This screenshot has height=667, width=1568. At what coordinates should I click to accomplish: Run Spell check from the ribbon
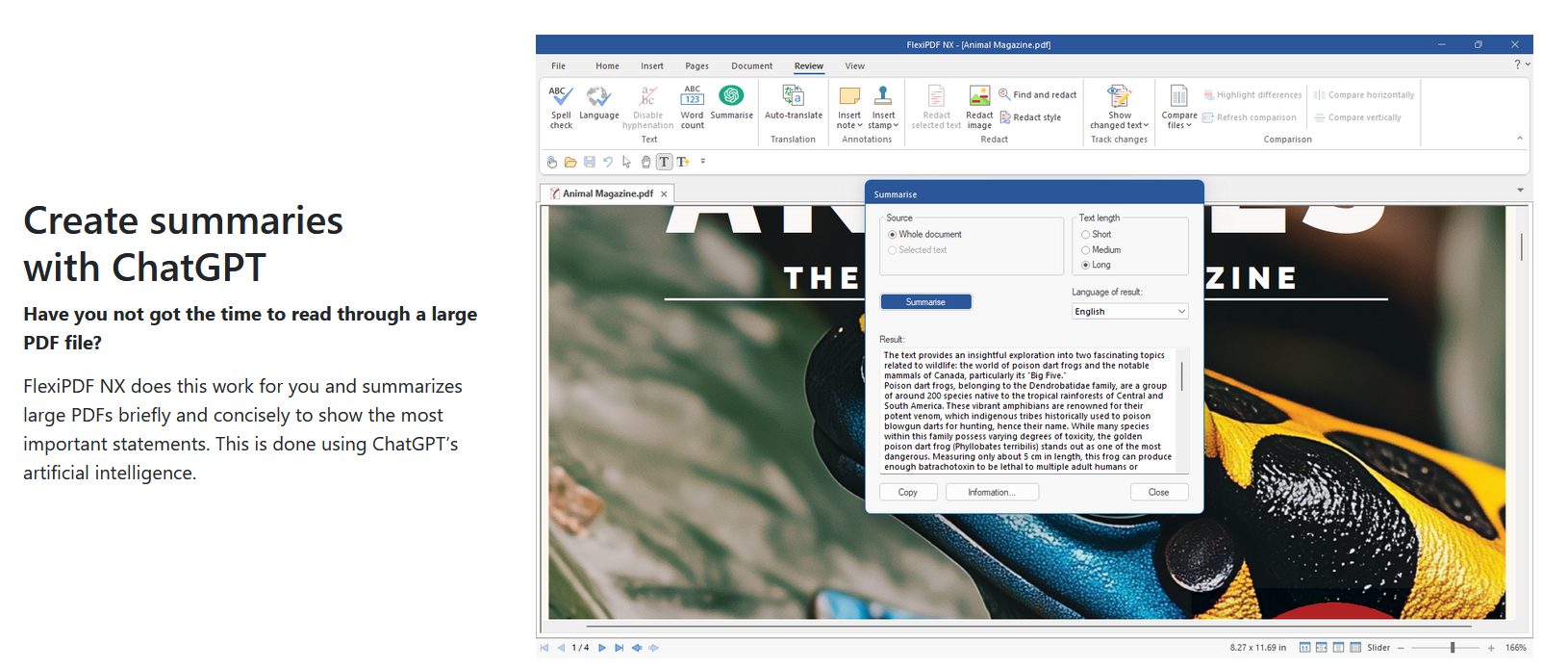pyautogui.click(x=561, y=107)
